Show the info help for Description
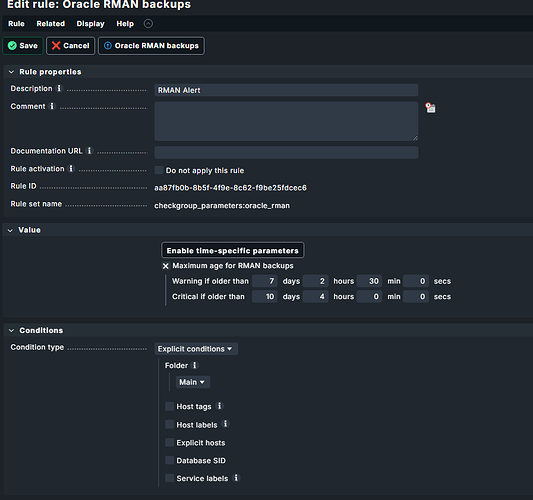This screenshot has width=533, height=500. click(59, 88)
